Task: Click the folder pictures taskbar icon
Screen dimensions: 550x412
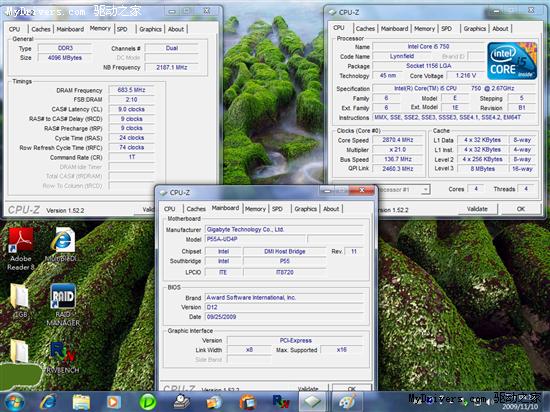Action: [214, 402]
